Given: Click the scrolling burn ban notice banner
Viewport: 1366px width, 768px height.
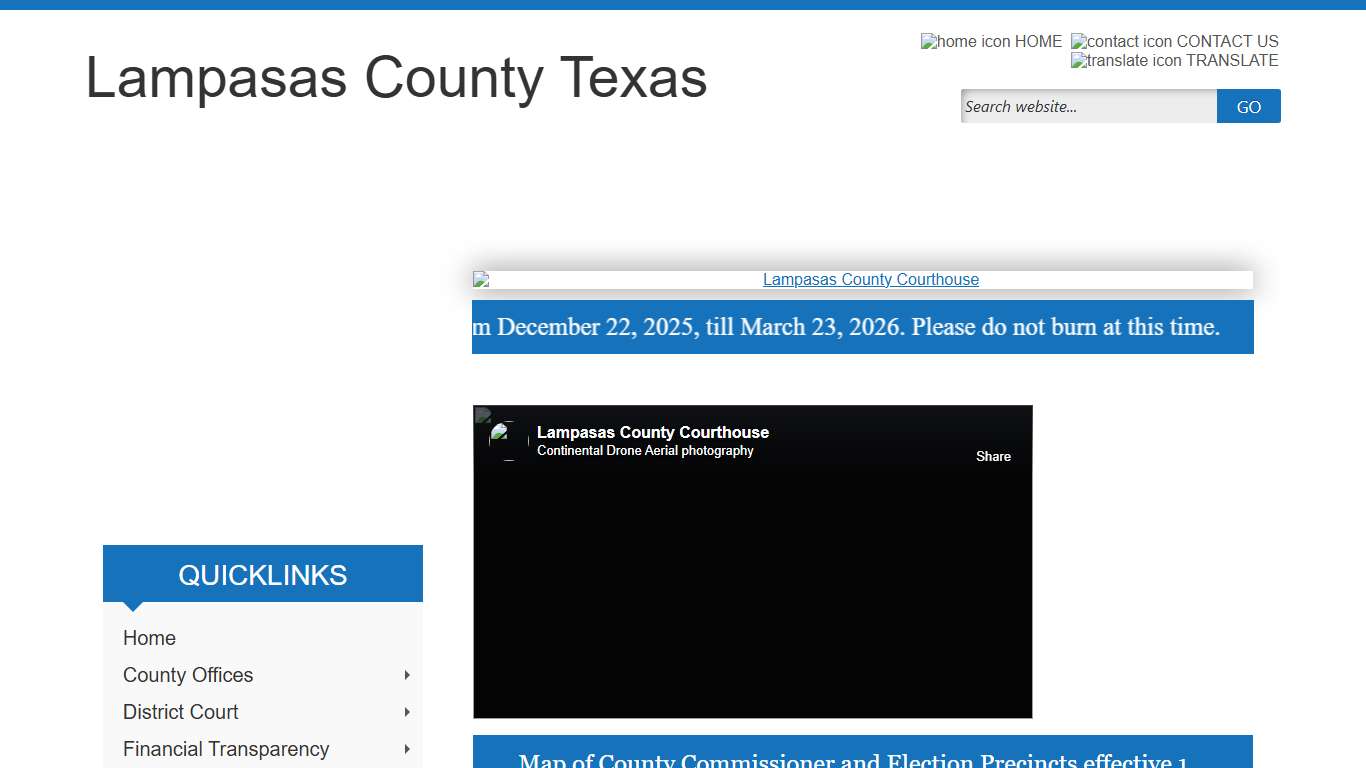Looking at the screenshot, I should point(862,327).
